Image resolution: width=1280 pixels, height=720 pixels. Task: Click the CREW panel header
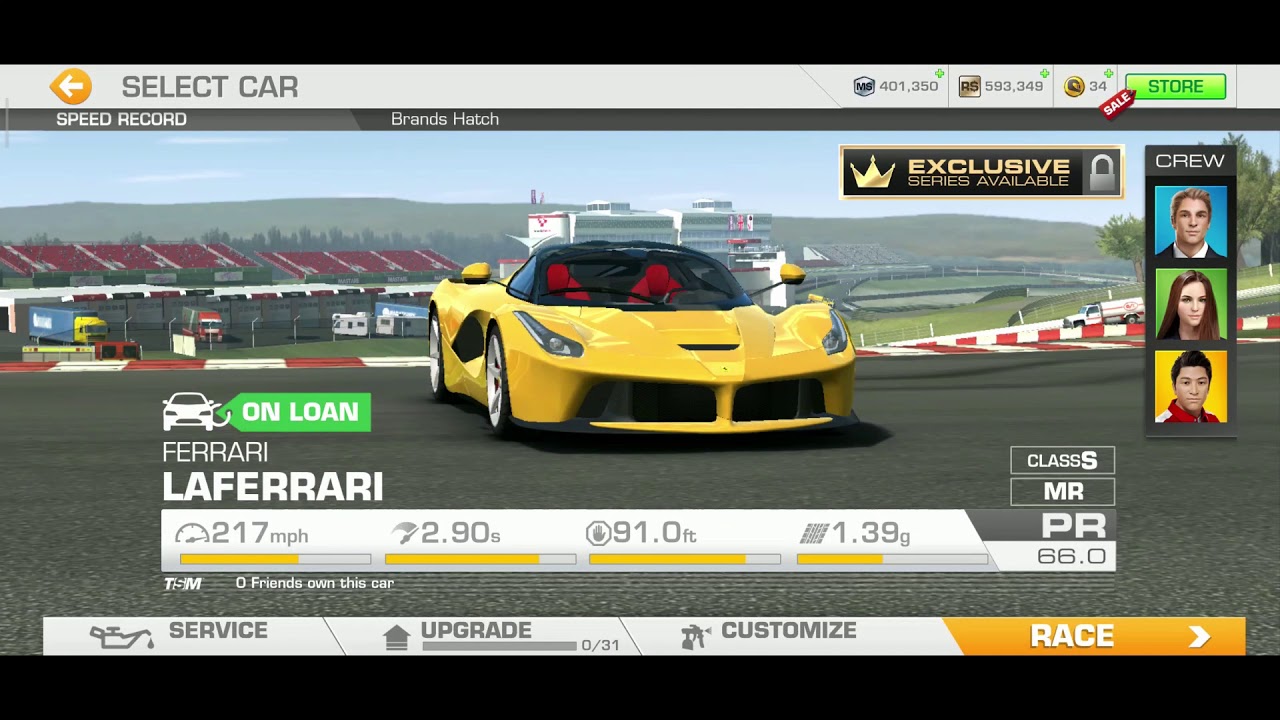(x=1190, y=161)
